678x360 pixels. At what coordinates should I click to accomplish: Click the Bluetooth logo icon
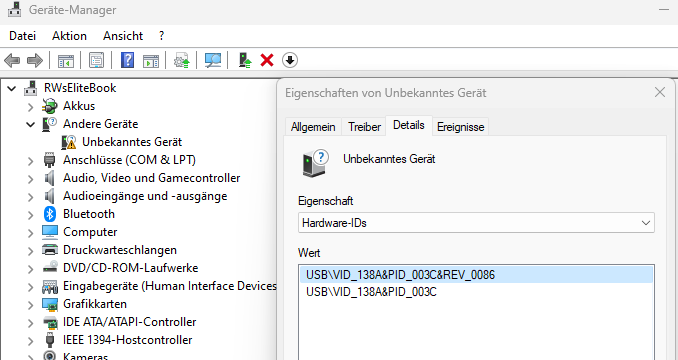(x=50, y=214)
